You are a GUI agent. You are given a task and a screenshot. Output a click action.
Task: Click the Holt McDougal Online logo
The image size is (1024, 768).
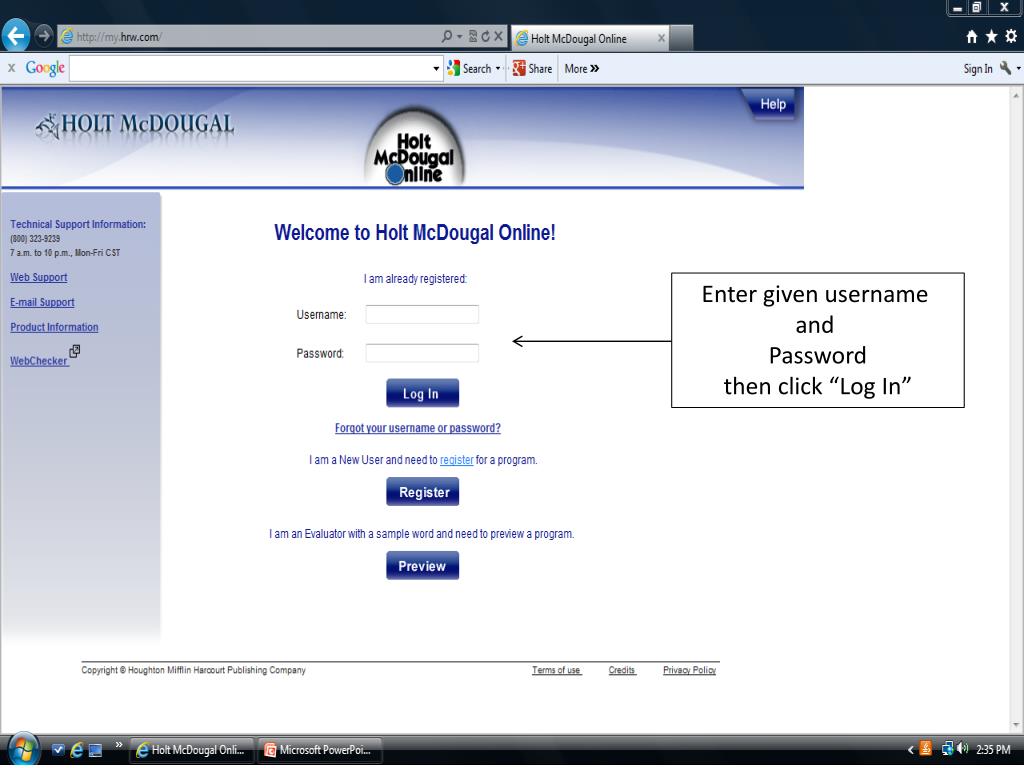coord(413,148)
